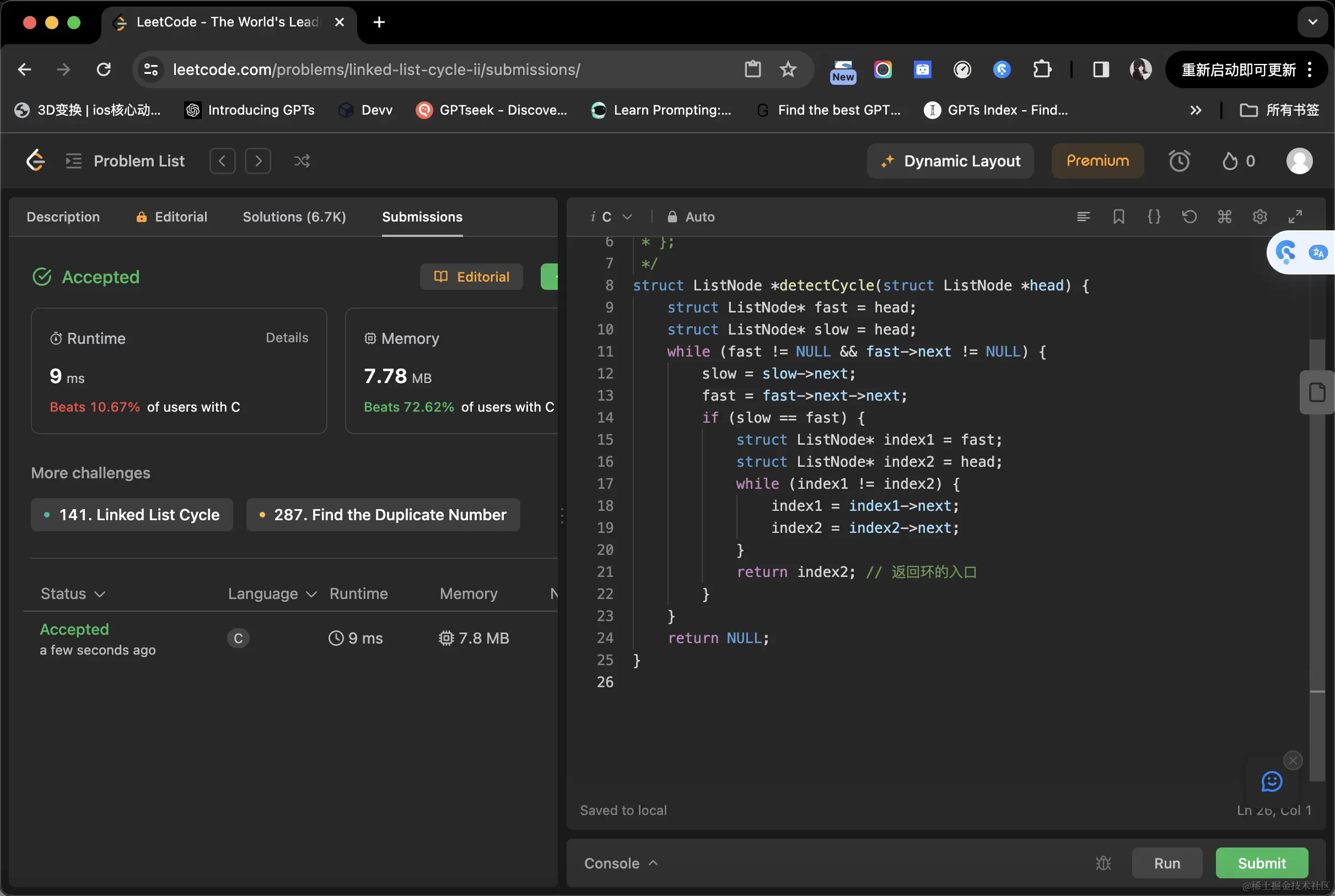This screenshot has width=1335, height=896.
Task: Bookmark this page with the star
Action: click(x=788, y=70)
